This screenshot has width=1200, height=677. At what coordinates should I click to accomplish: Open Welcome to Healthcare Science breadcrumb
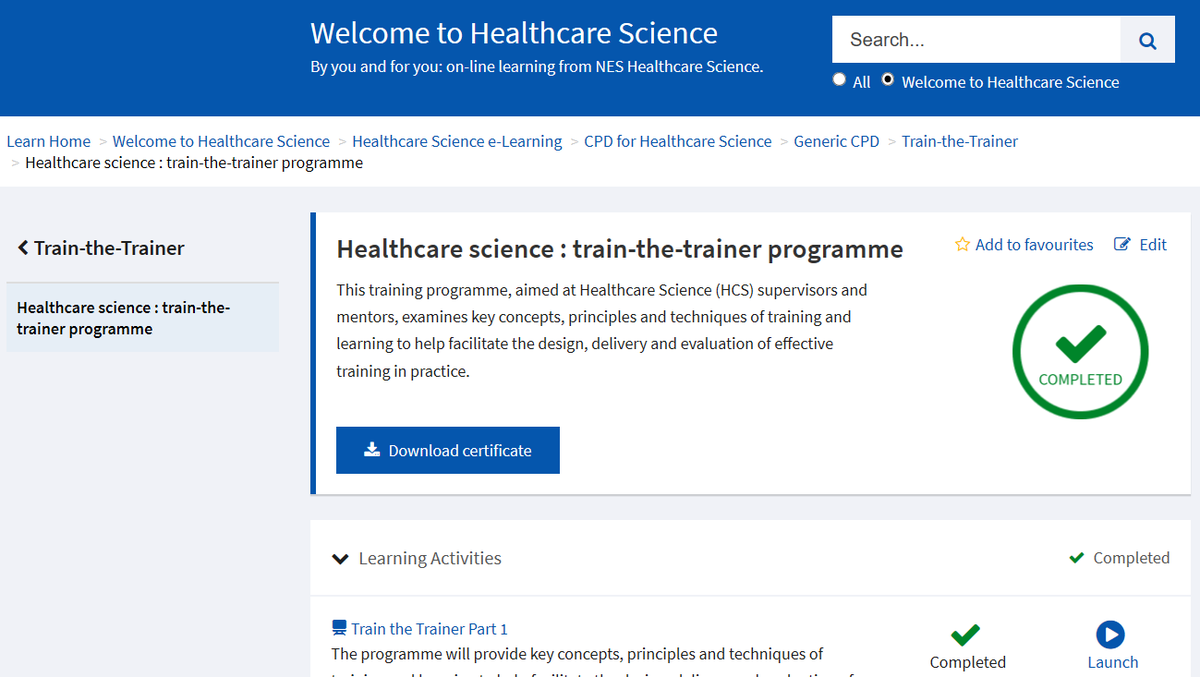click(221, 141)
